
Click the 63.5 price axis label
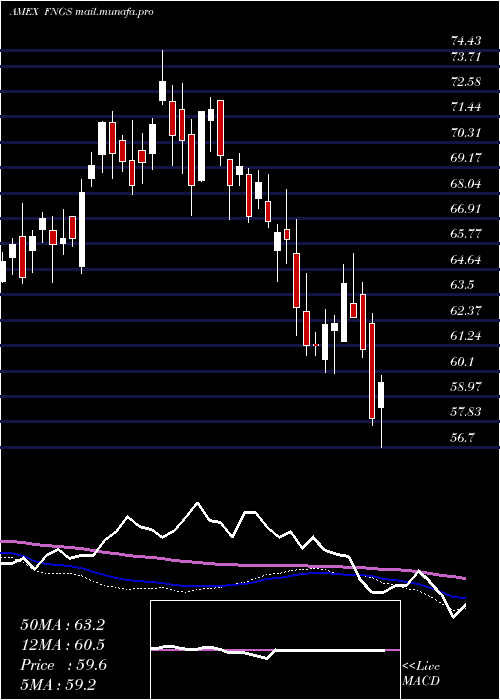463,285
